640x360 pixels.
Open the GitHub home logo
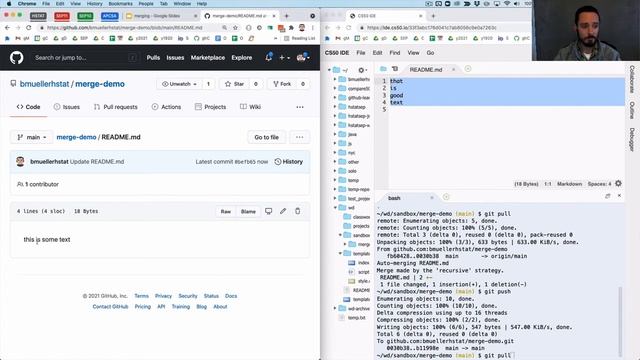16,58
